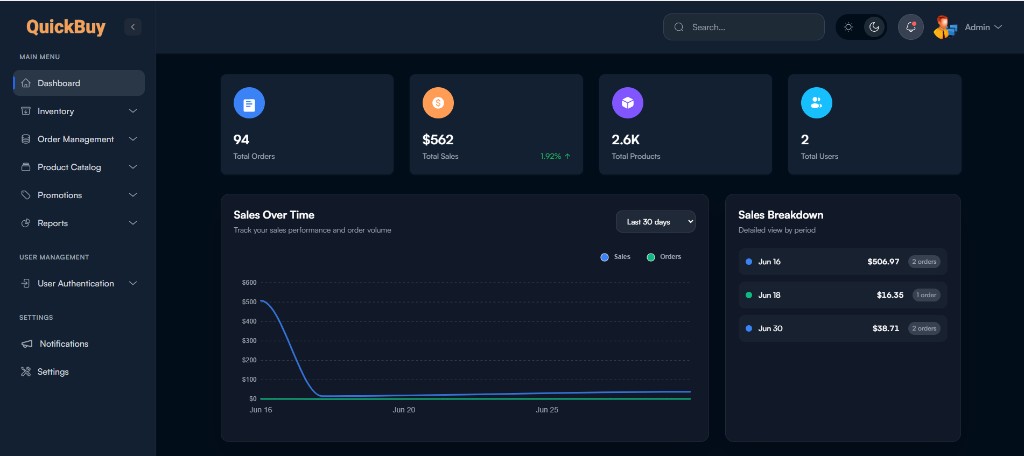
Task: Click the QuickBuy logo link
Action: click(66, 27)
